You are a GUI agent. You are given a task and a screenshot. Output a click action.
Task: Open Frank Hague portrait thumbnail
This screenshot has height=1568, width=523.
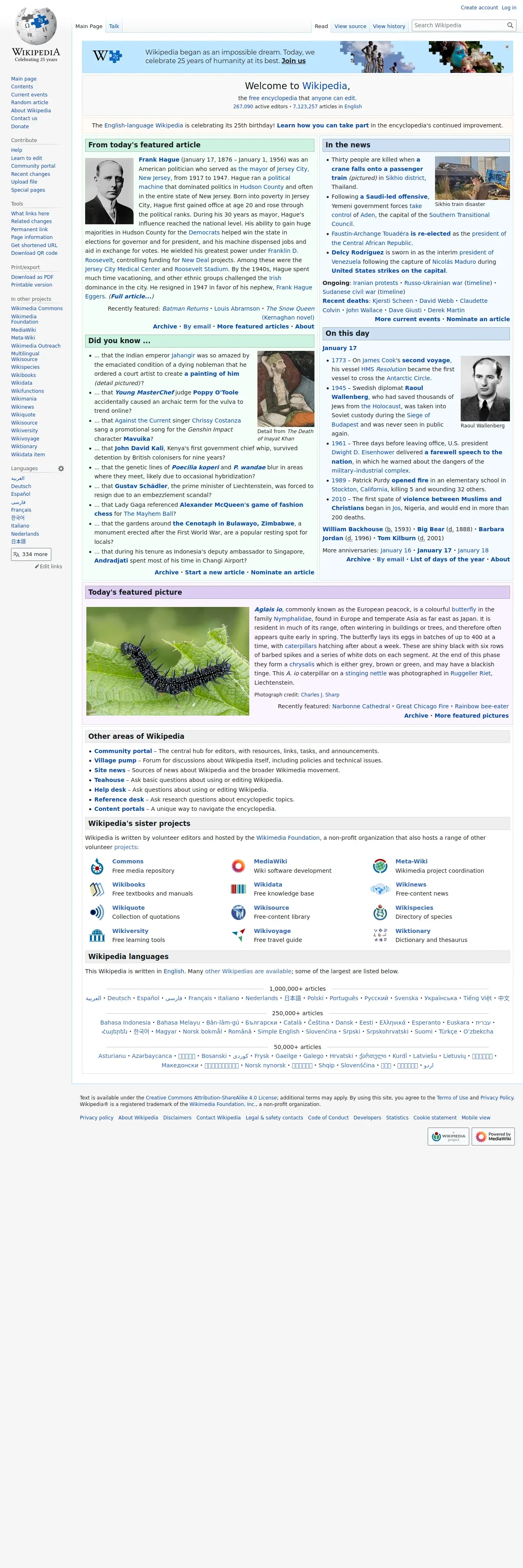(109, 191)
